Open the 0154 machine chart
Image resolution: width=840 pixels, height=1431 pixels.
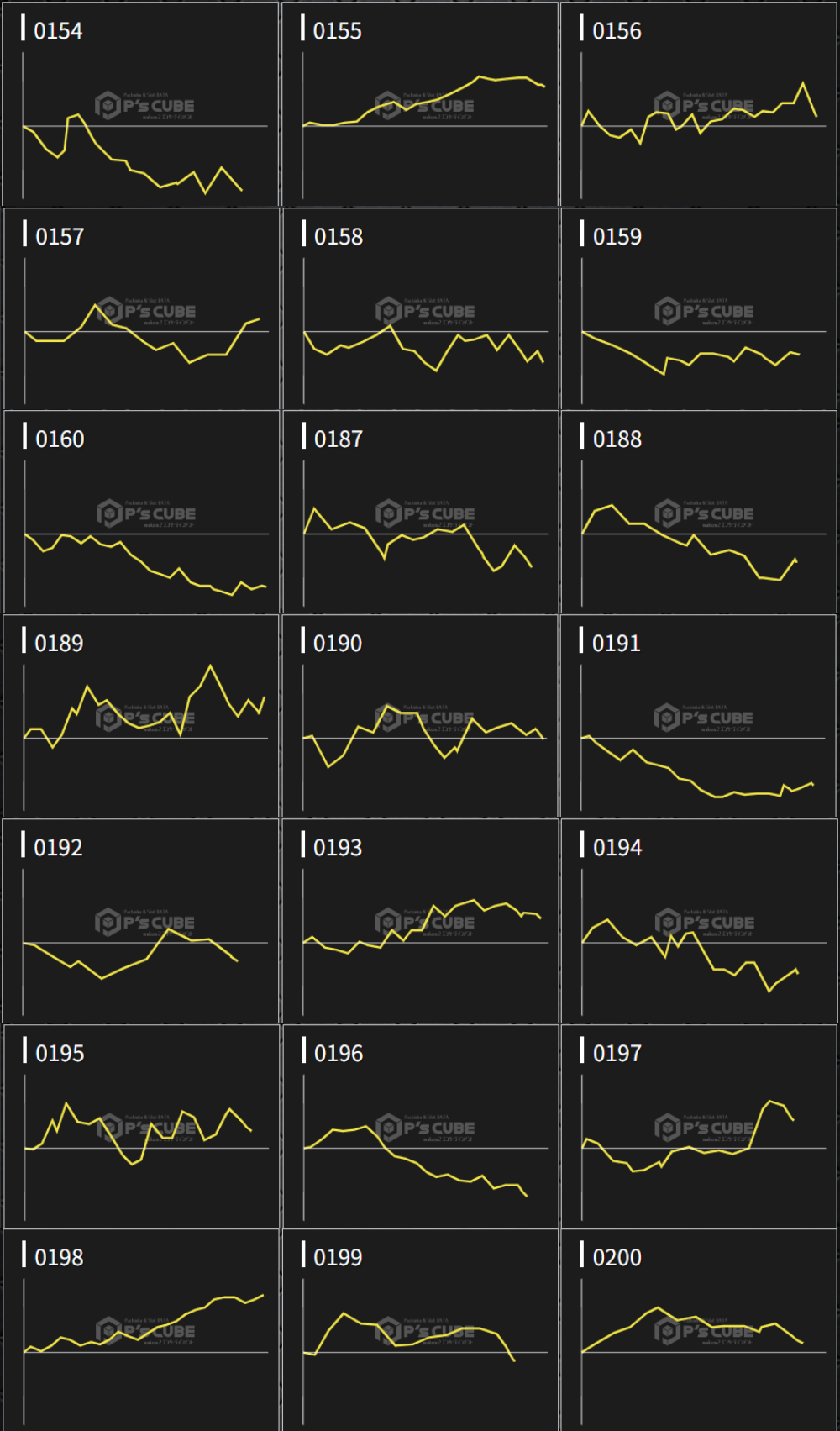tap(140, 105)
